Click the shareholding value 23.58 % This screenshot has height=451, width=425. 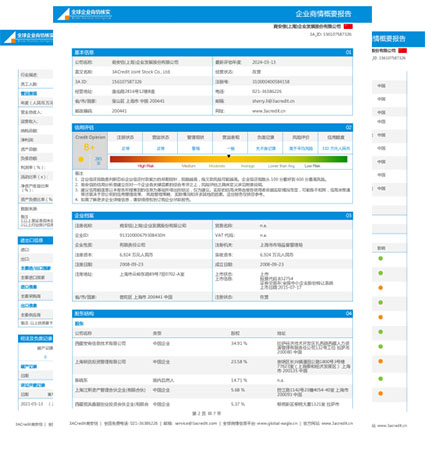pyautogui.click(x=239, y=362)
